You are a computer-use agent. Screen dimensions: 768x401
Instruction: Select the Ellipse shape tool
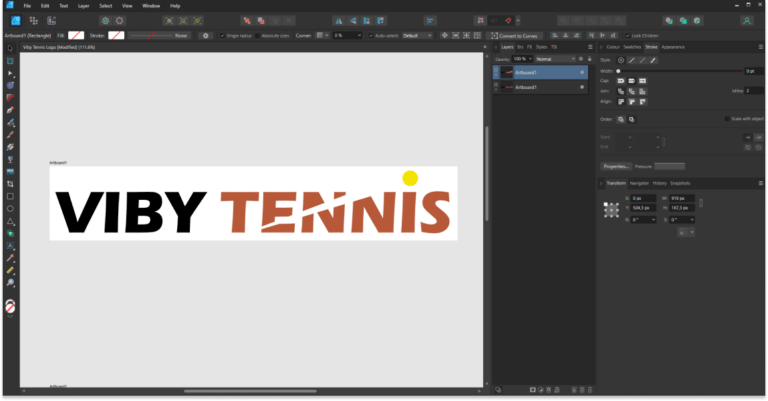(x=10, y=209)
